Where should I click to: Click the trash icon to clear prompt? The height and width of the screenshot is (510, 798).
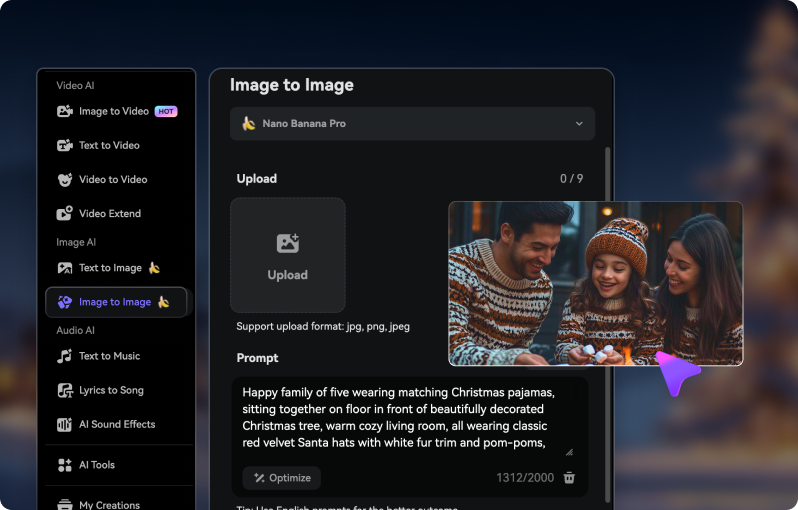(x=569, y=477)
